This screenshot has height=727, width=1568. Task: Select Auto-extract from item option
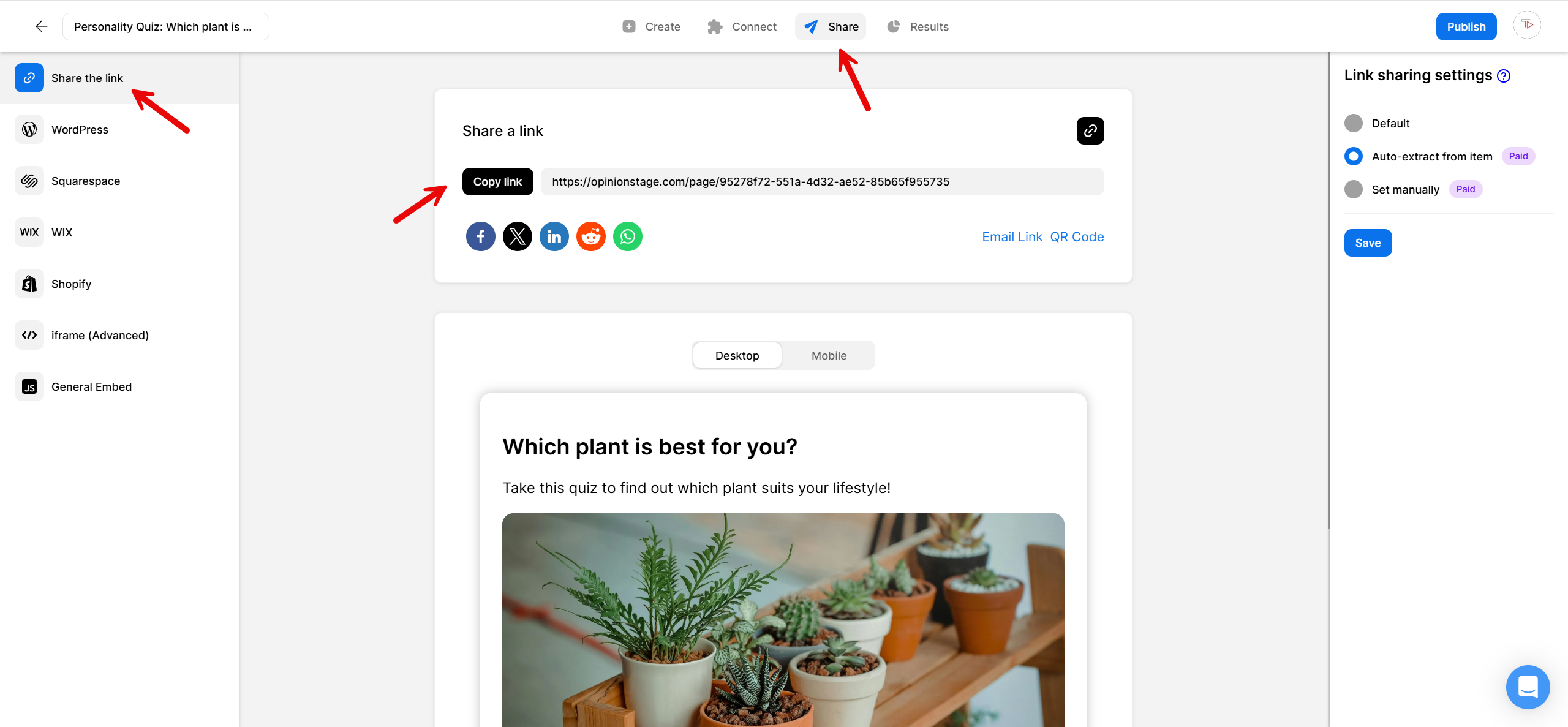click(1354, 156)
